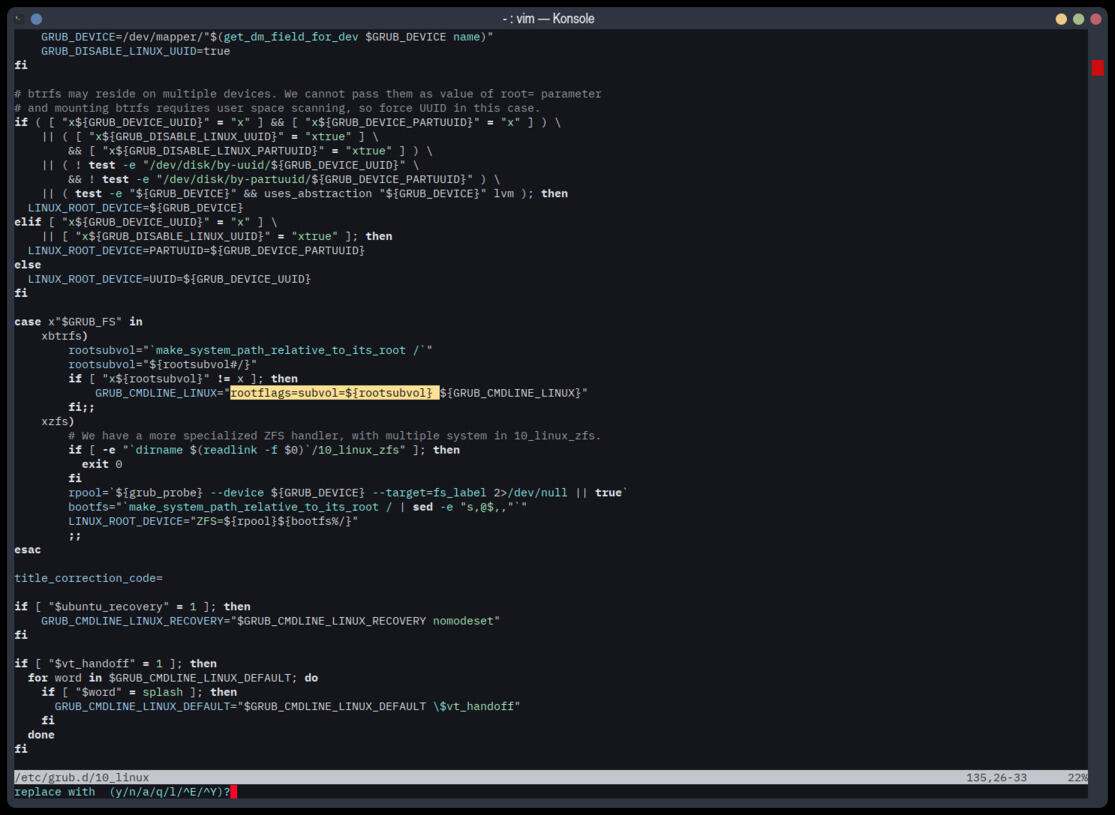Click the 'esac' keyword
This screenshot has height=815, width=1115.
pos(28,549)
